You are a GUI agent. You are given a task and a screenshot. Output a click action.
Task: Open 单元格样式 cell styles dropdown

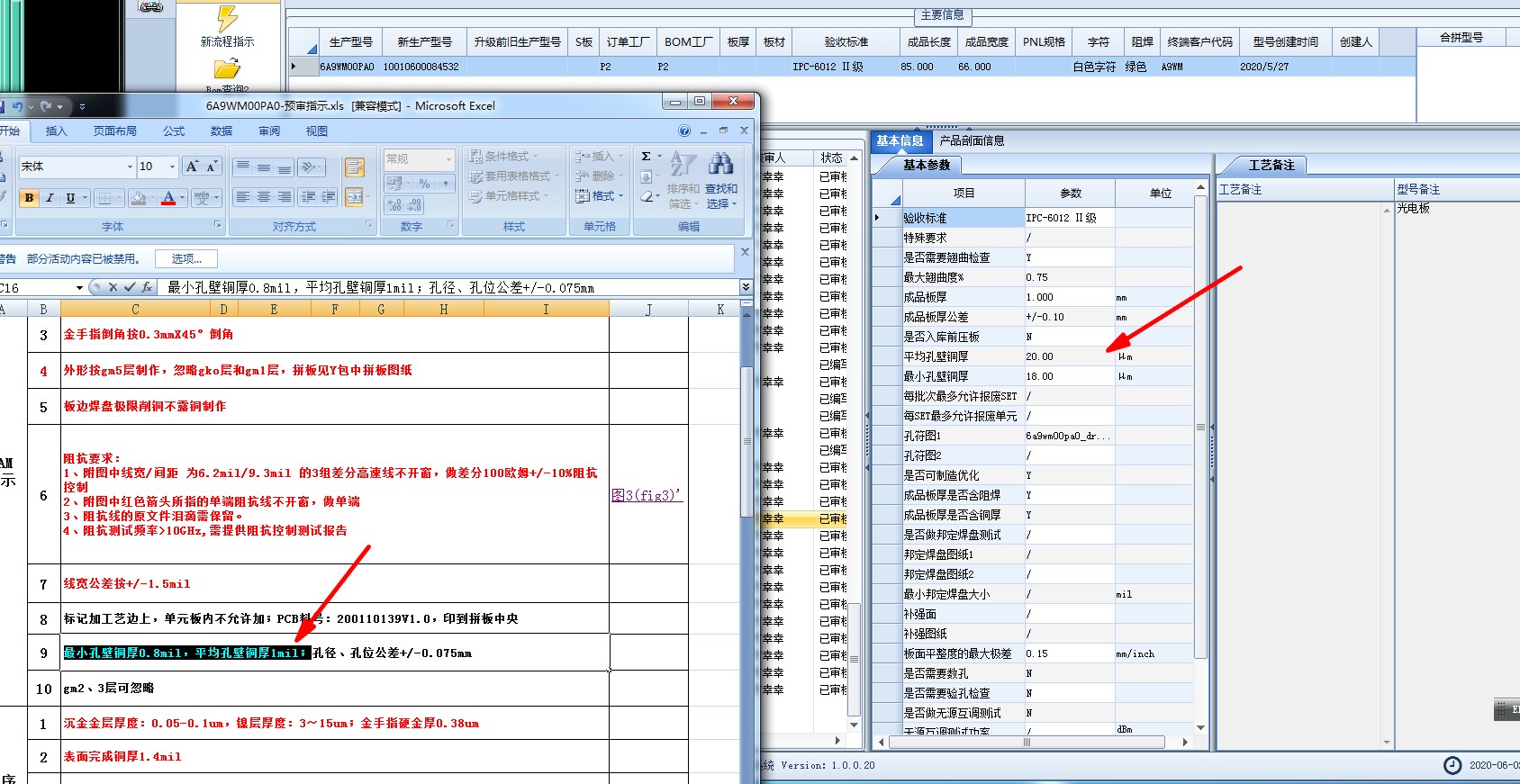[508, 196]
